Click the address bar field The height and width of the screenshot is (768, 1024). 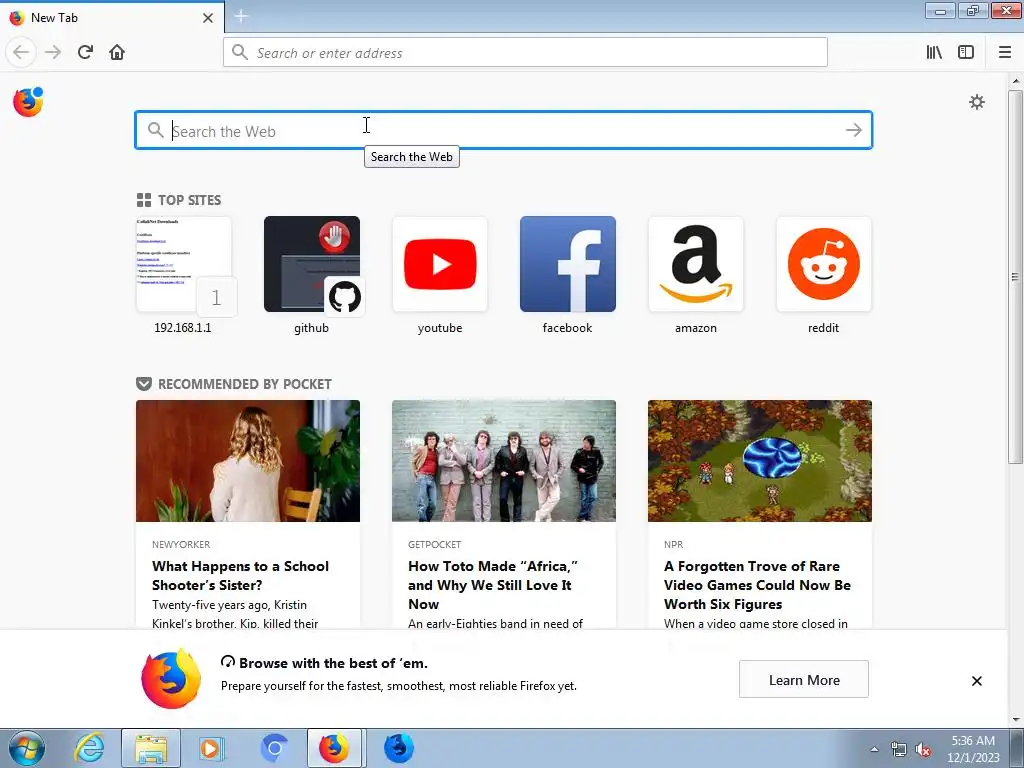coord(525,52)
